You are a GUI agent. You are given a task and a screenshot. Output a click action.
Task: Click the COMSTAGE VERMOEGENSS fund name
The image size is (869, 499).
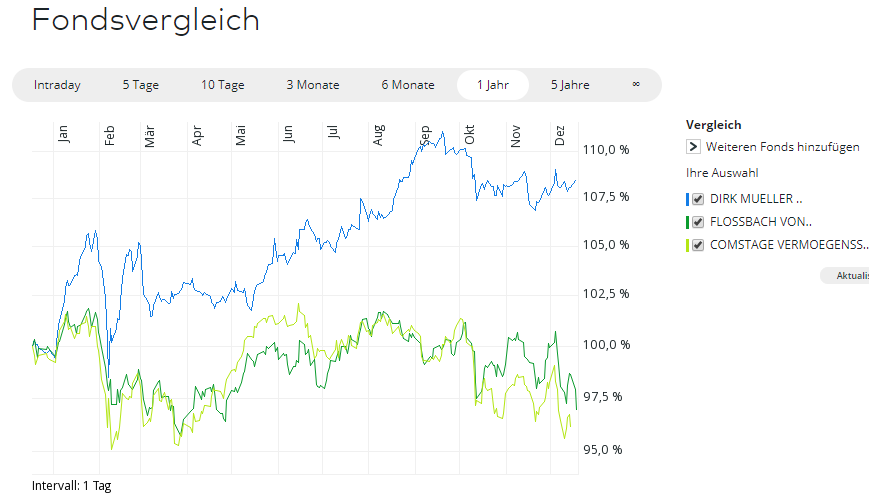(x=788, y=245)
